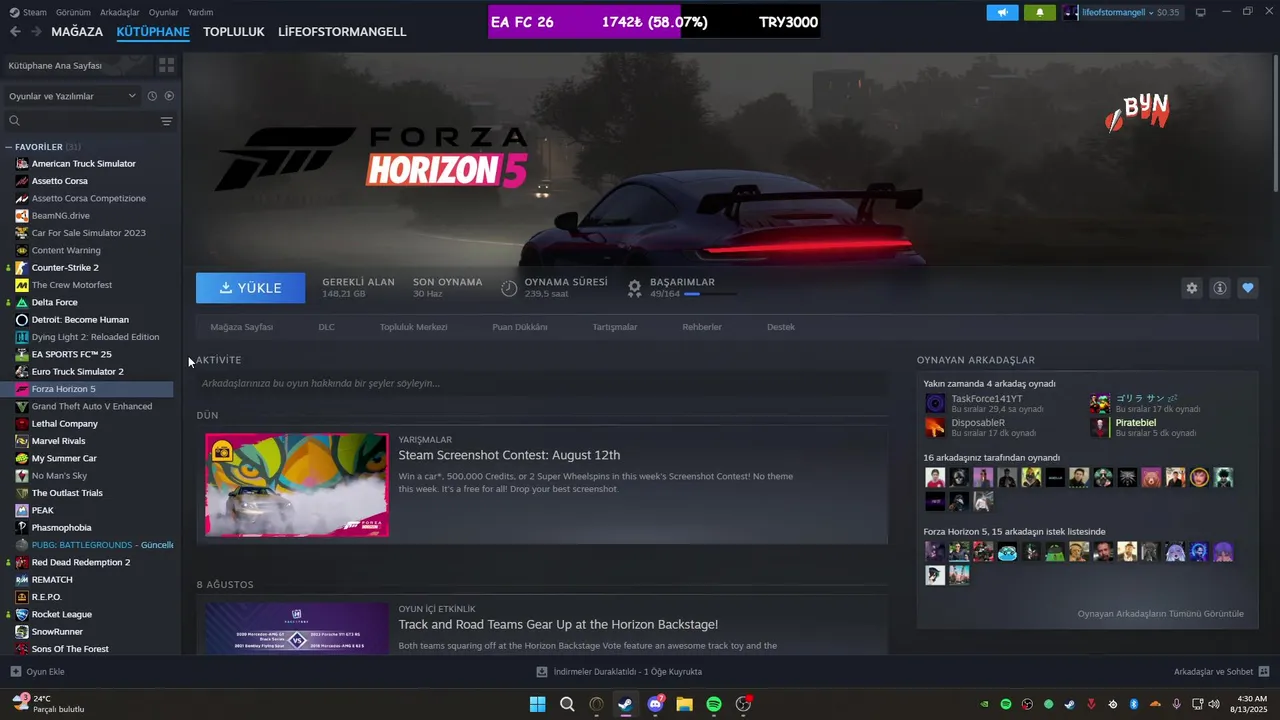Open Puan Dükkânı link

click(x=519, y=327)
